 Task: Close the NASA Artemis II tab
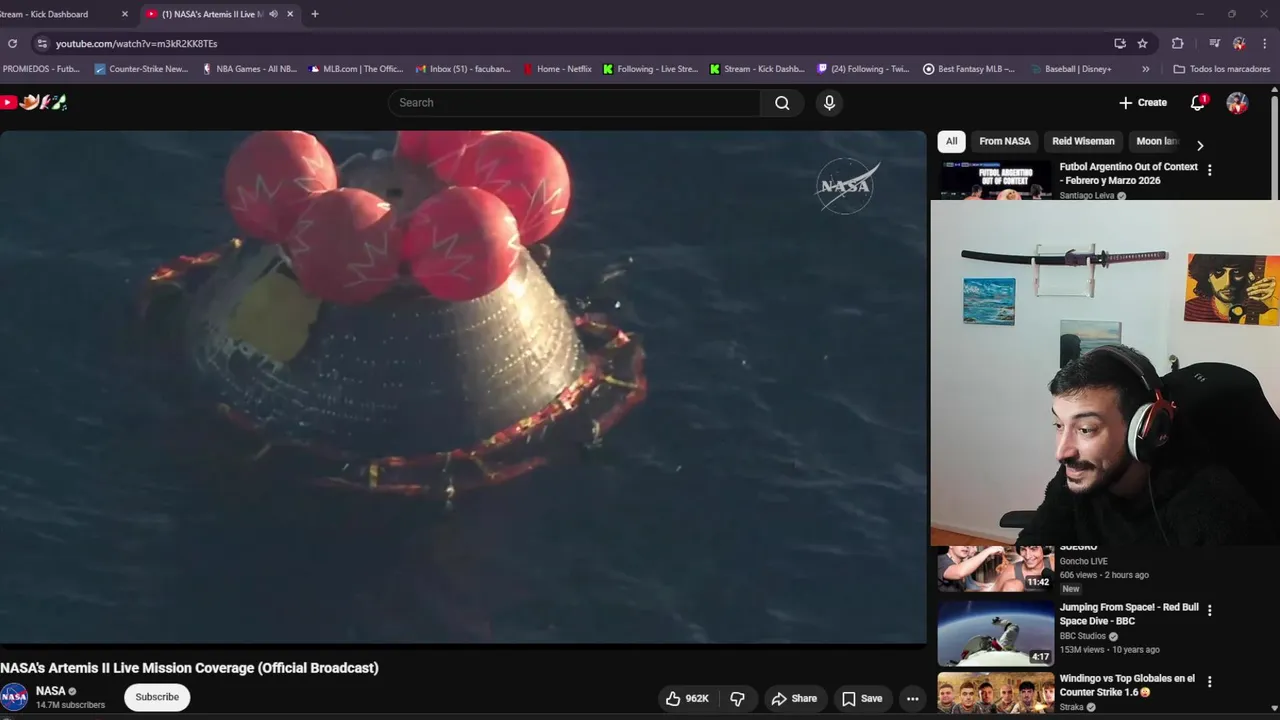pyautogui.click(x=290, y=14)
